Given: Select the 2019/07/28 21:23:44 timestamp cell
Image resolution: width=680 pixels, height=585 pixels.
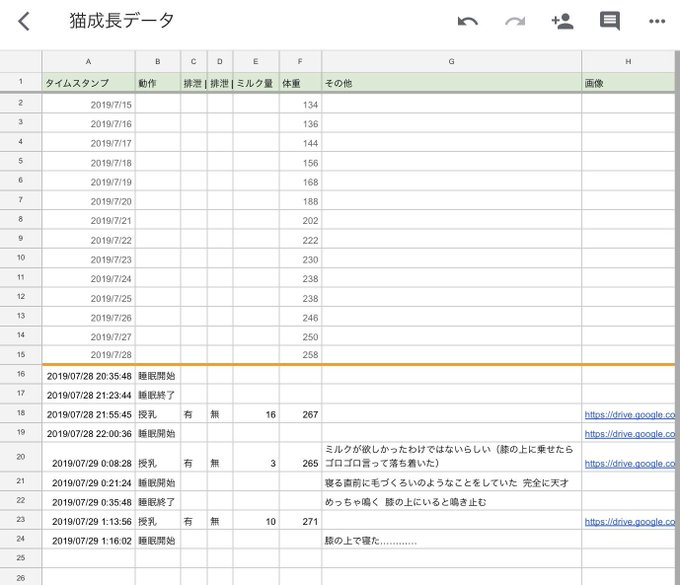Looking at the screenshot, I should click(88, 395).
